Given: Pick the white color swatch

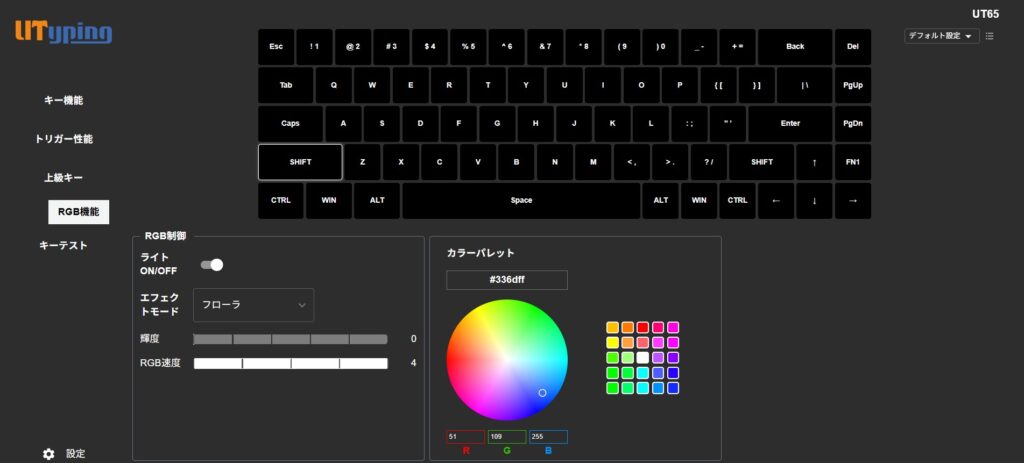Looking at the screenshot, I should coord(642,357).
